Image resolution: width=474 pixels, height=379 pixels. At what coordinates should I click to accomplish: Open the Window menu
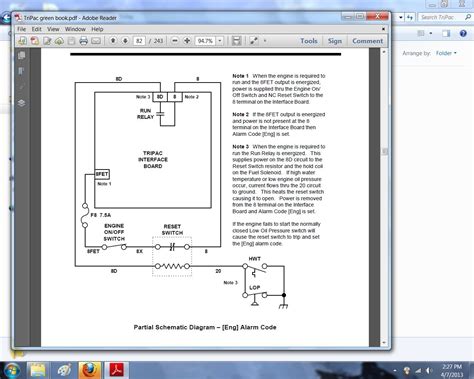[x=75, y=29]
